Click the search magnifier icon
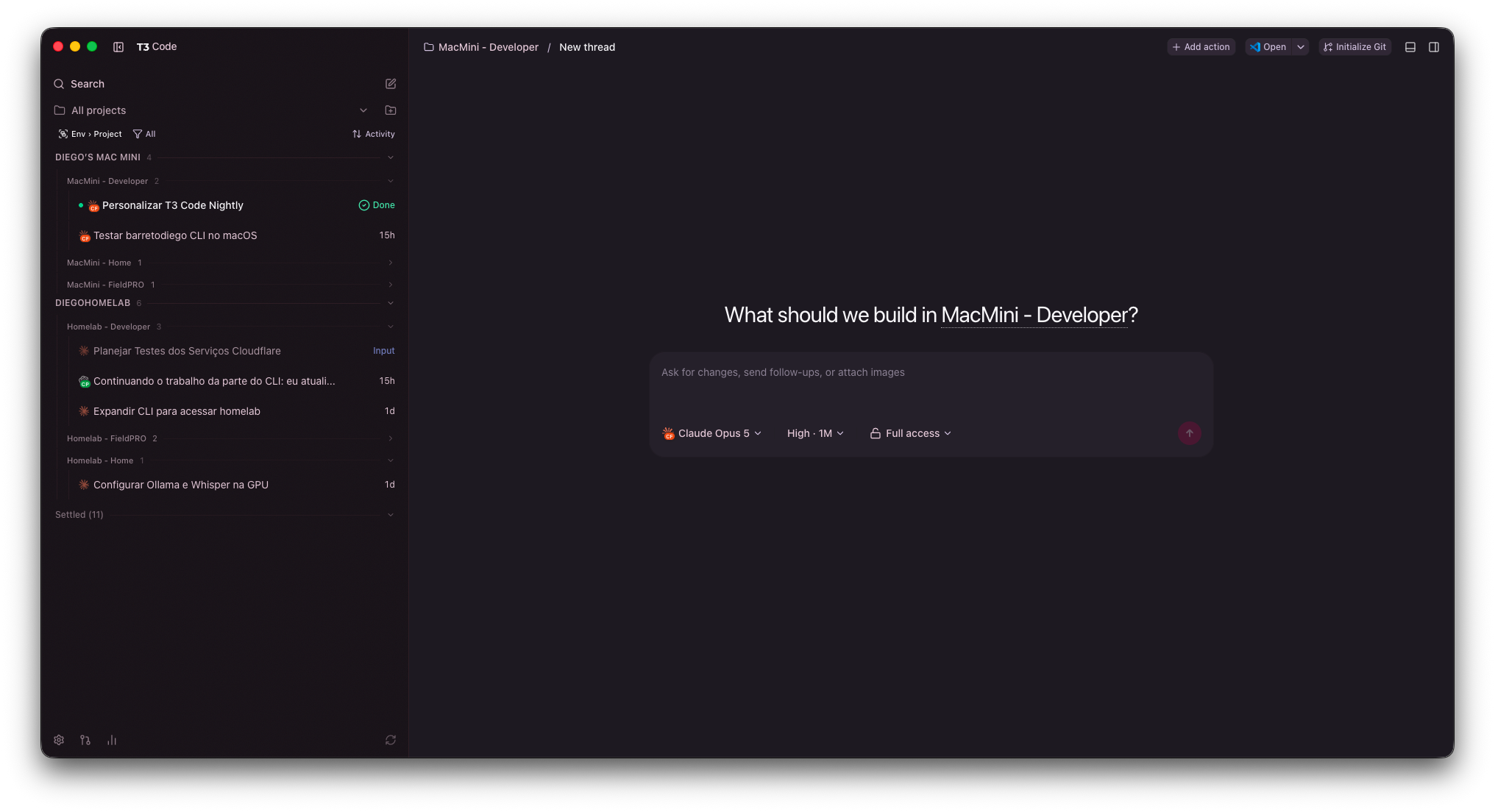This screenshot has width=1495, height=812. [59, 84]
